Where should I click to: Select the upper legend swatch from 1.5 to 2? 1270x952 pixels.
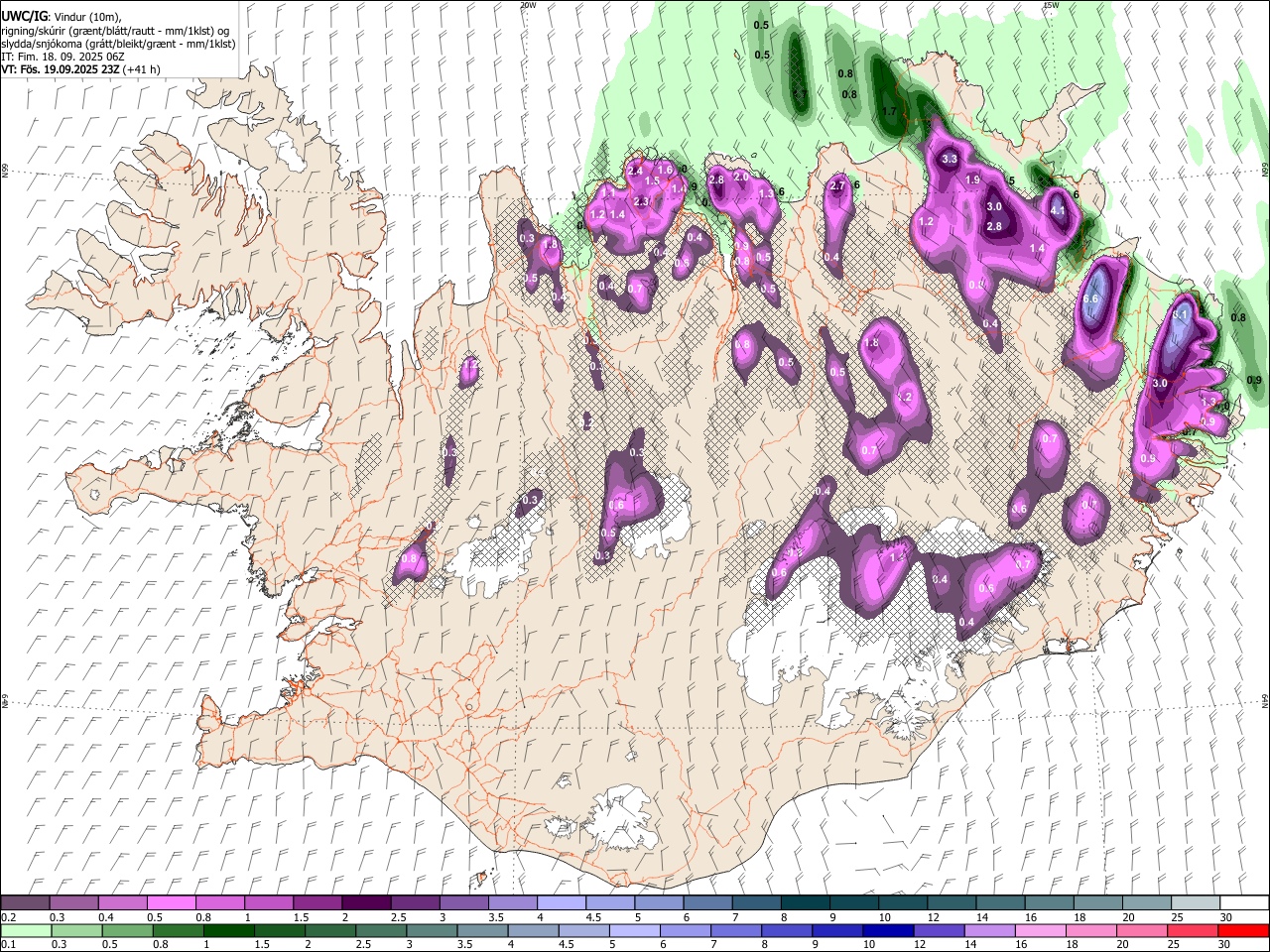click(x=317, y=902)
